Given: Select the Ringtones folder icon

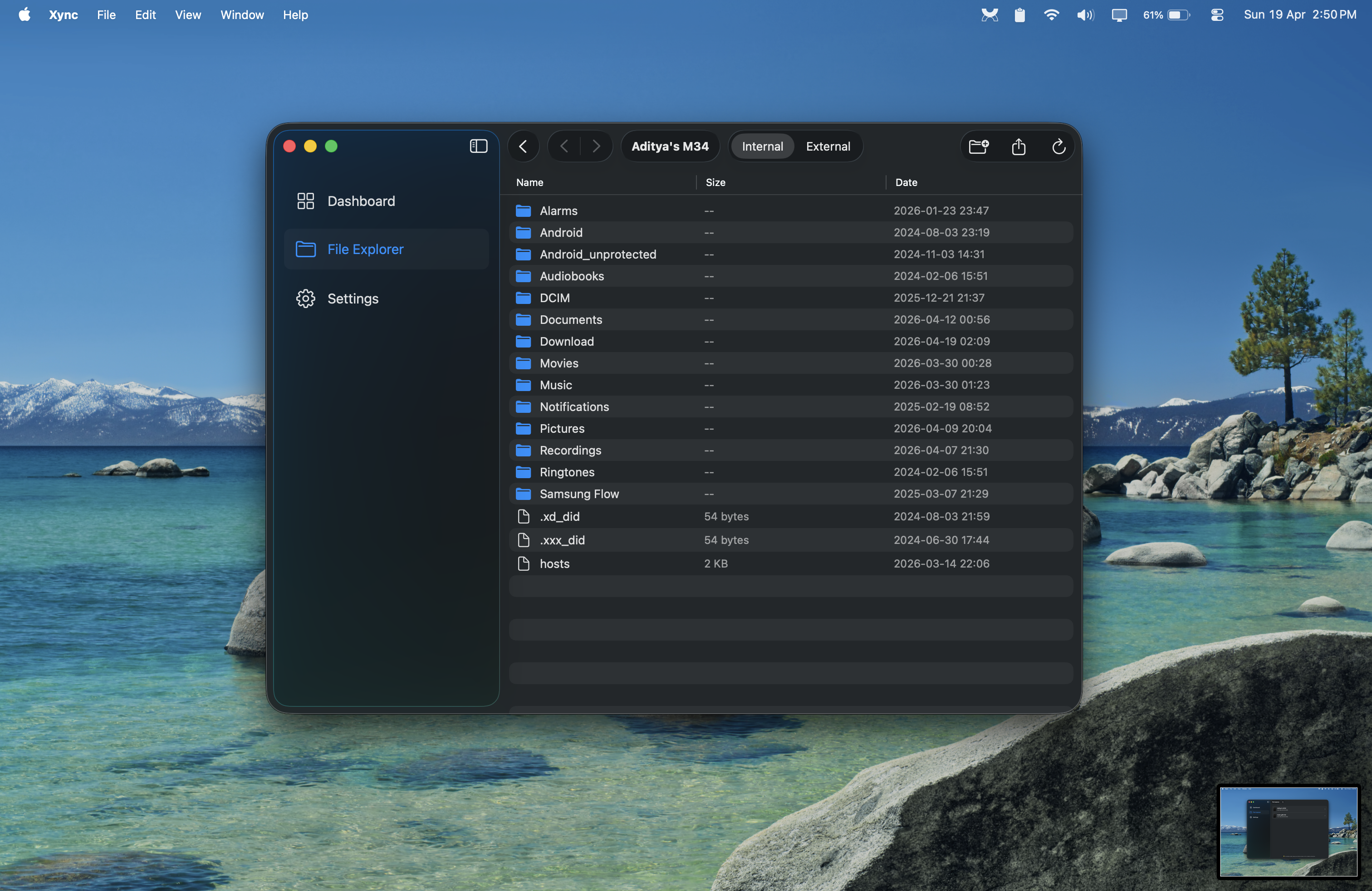Looking at the screenshot, I should point(524,472).
